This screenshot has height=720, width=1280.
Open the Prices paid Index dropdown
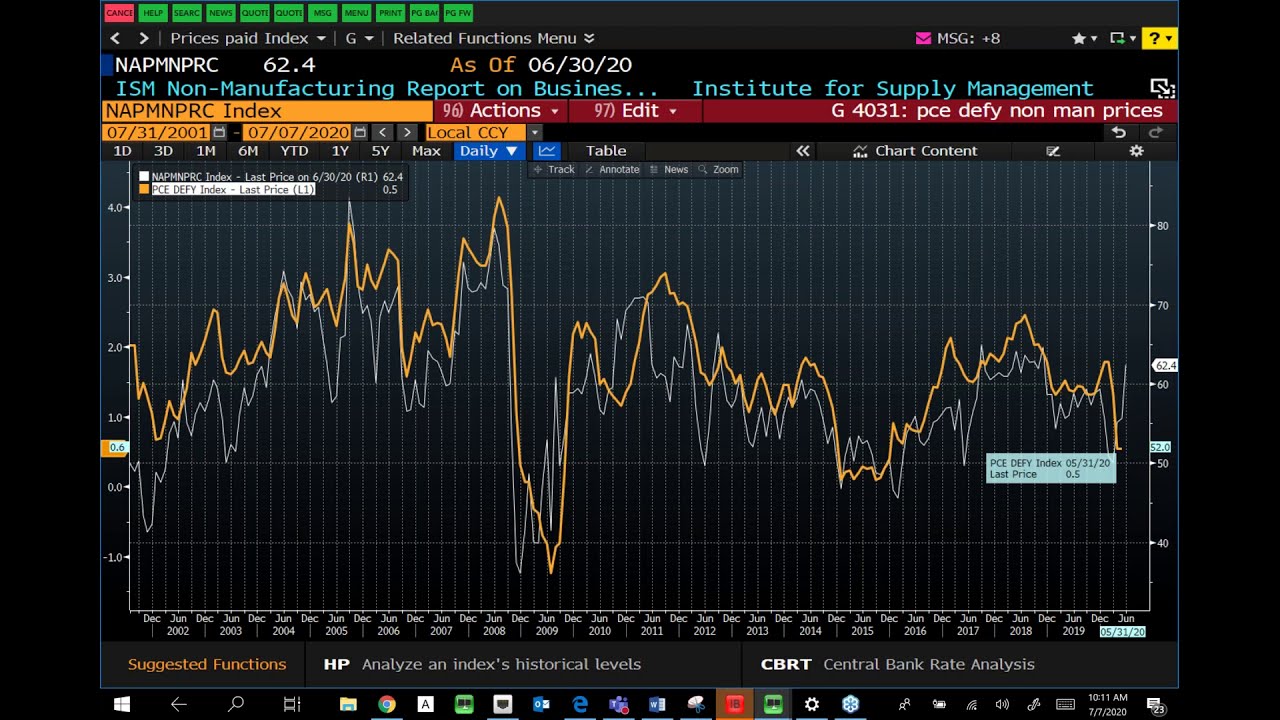pyautogui.click(x=248, y=38)
